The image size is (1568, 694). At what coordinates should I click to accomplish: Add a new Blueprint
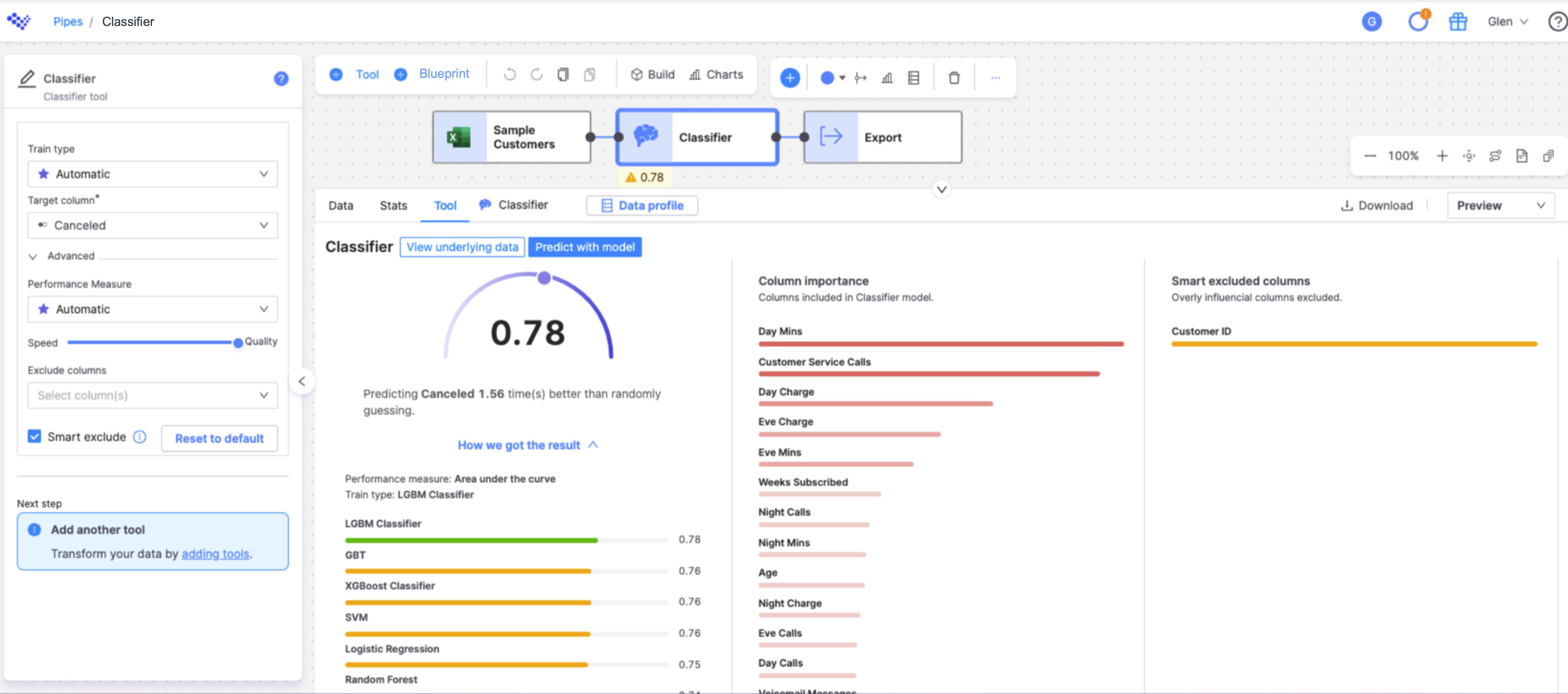click(x=431, y=74)
